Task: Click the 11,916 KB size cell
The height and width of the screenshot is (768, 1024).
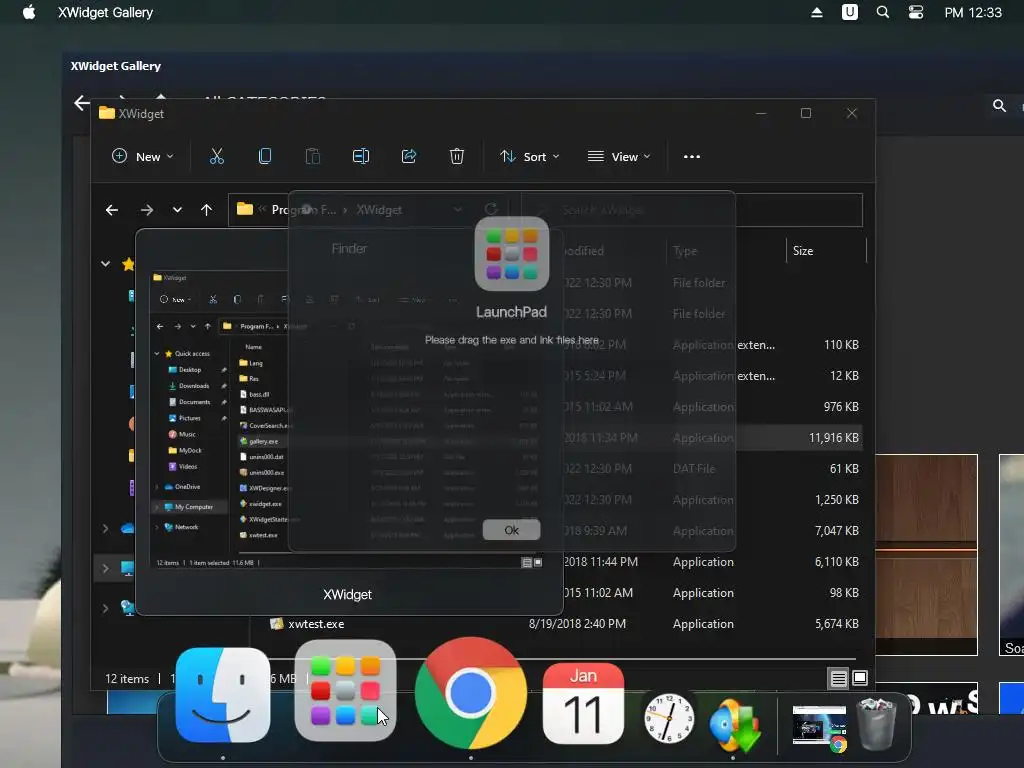Action: (x=833, y=438)
